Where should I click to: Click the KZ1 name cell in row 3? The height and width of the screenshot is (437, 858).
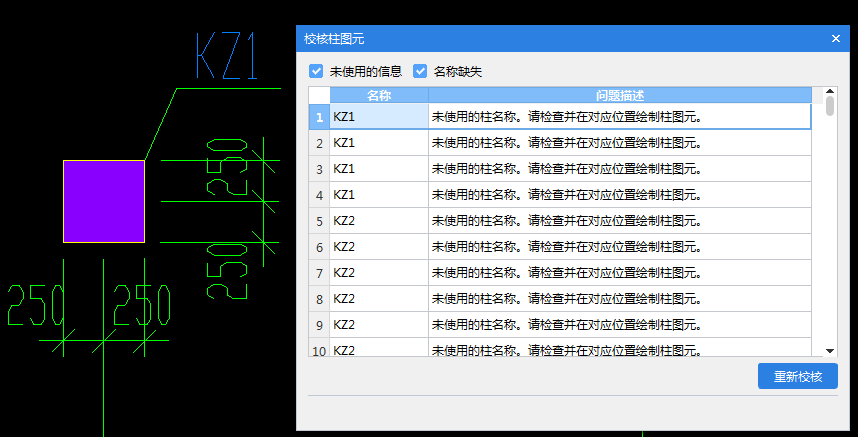click(x=379, y=169)
